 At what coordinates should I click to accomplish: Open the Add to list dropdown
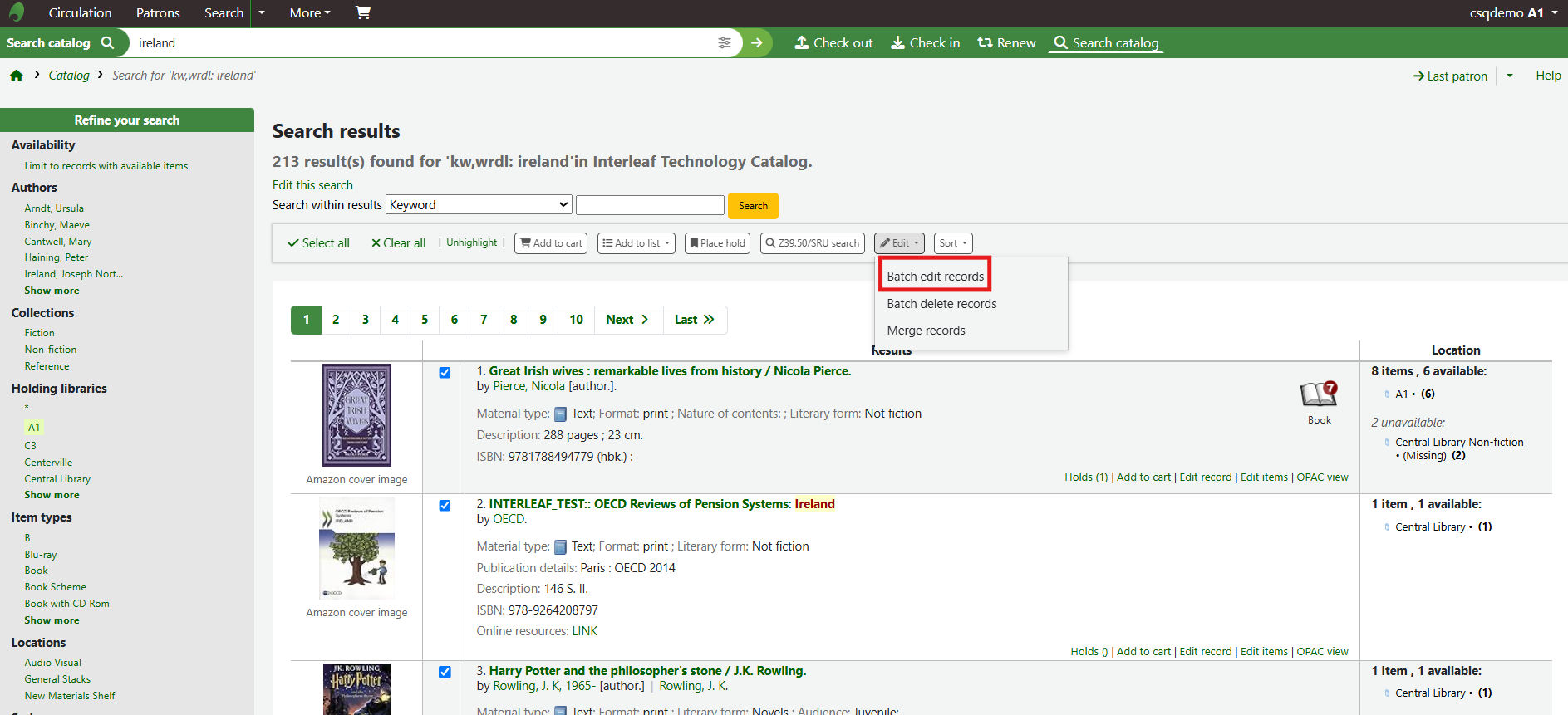click(x=637, y=243)
